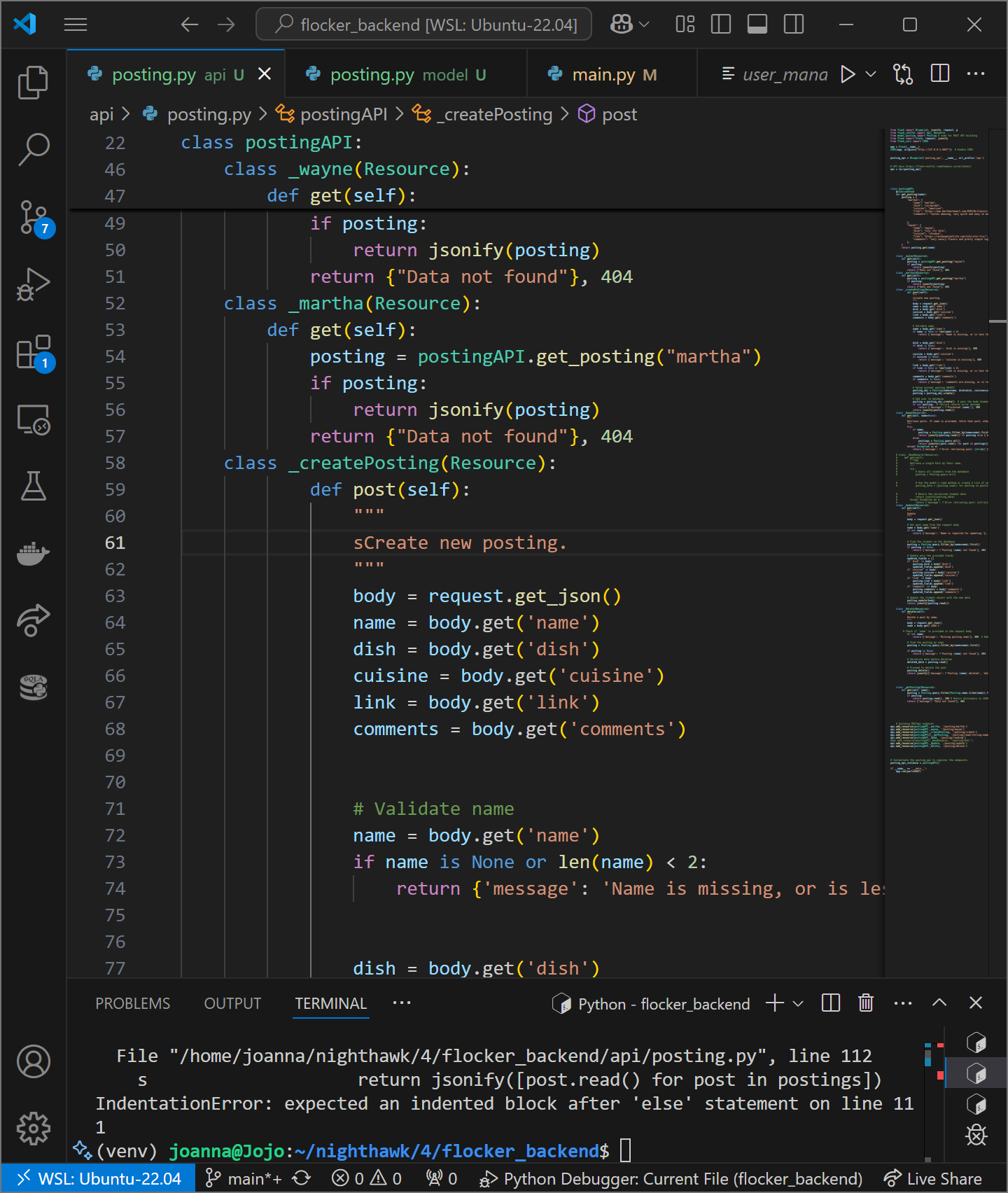Open the Live Share arrow icon in the activity bar
Screen dimensions: 1008x1193
(33, 620)
